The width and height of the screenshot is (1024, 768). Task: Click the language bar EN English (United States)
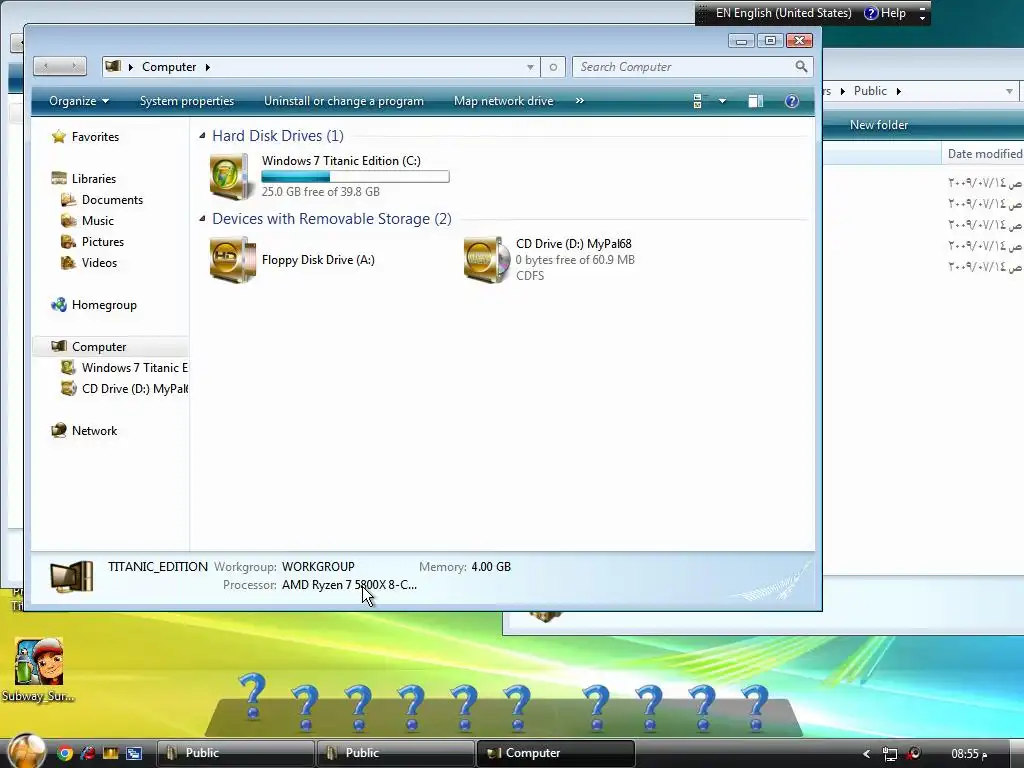tap(784, 13)
